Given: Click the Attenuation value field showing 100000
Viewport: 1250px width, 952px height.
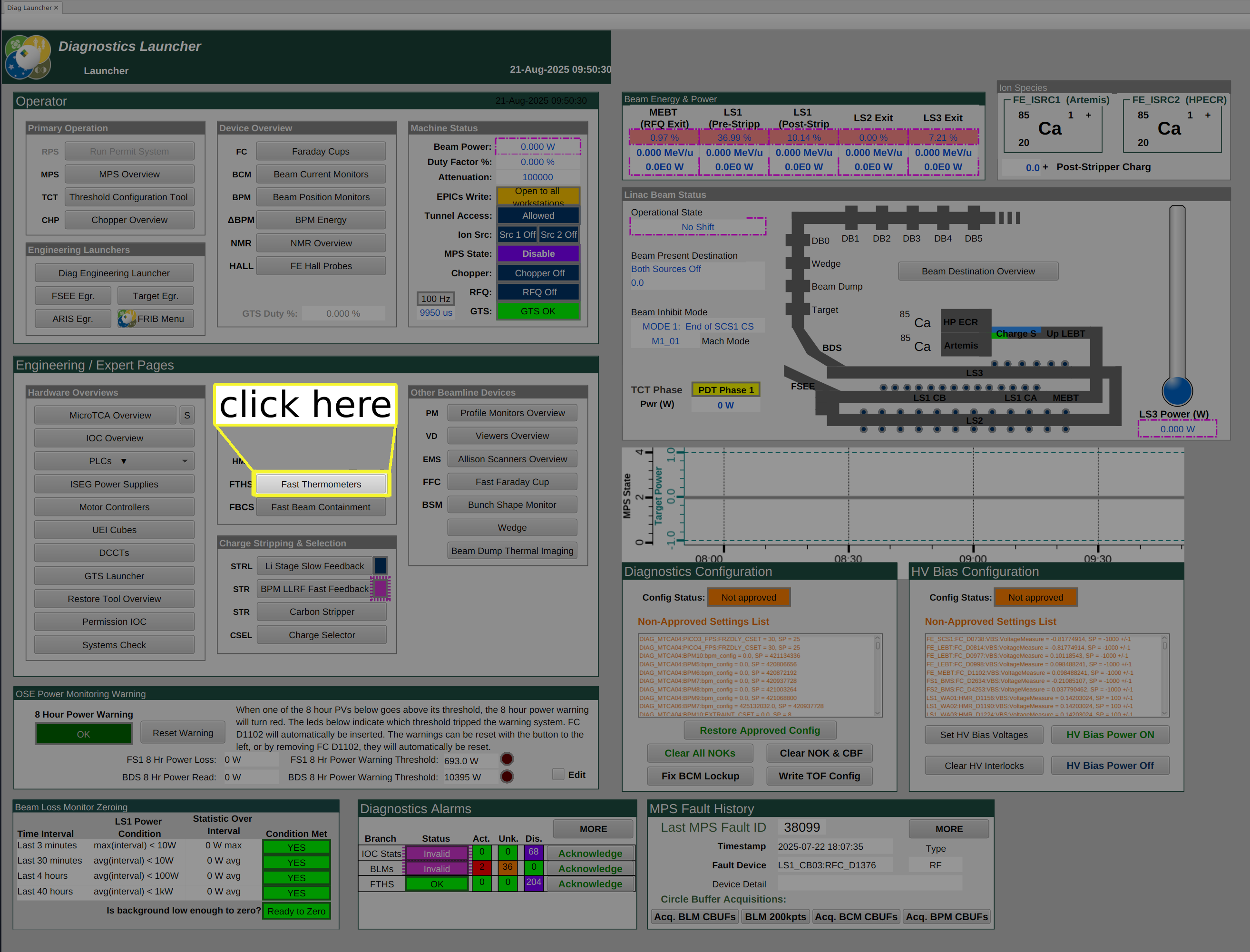Looking at the screenshot, I should pyautogui.click(x=537, y=177).
